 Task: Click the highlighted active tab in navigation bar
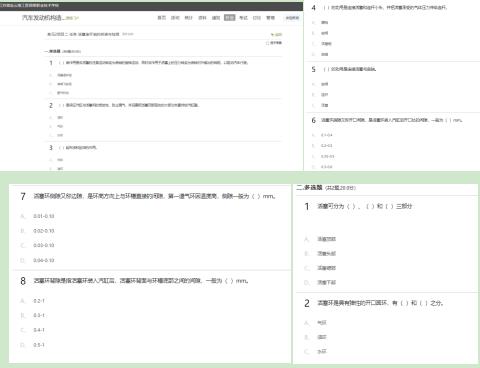pos(229,18)
